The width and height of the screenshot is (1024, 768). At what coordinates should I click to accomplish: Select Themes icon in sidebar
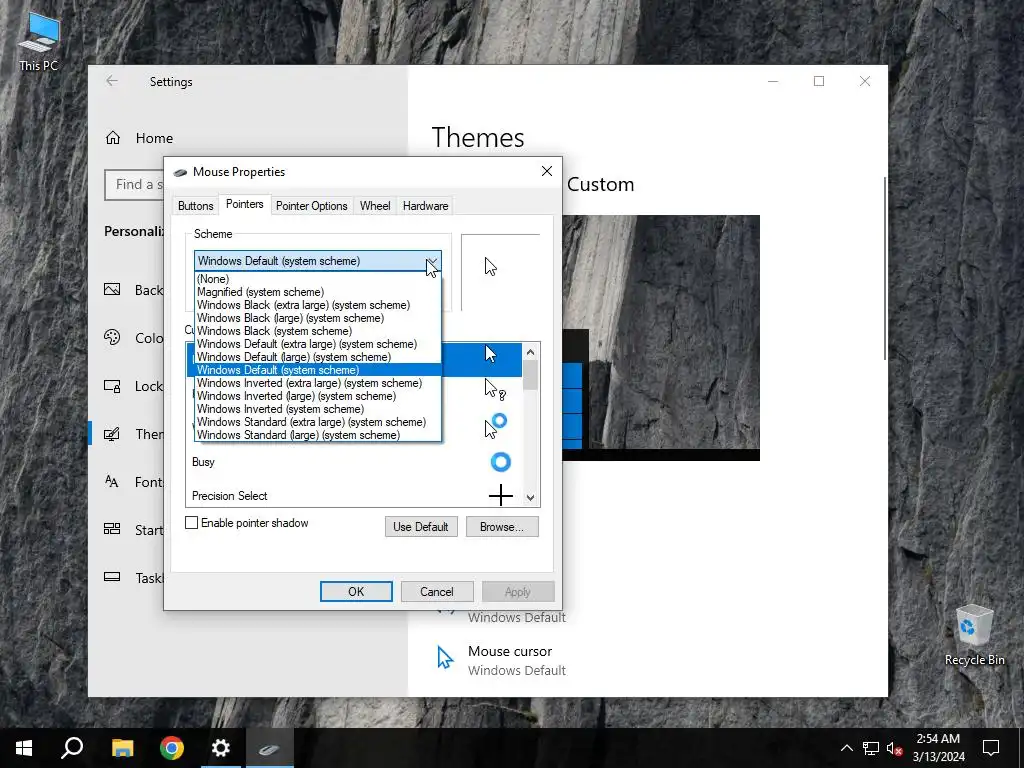pos(112,434)
